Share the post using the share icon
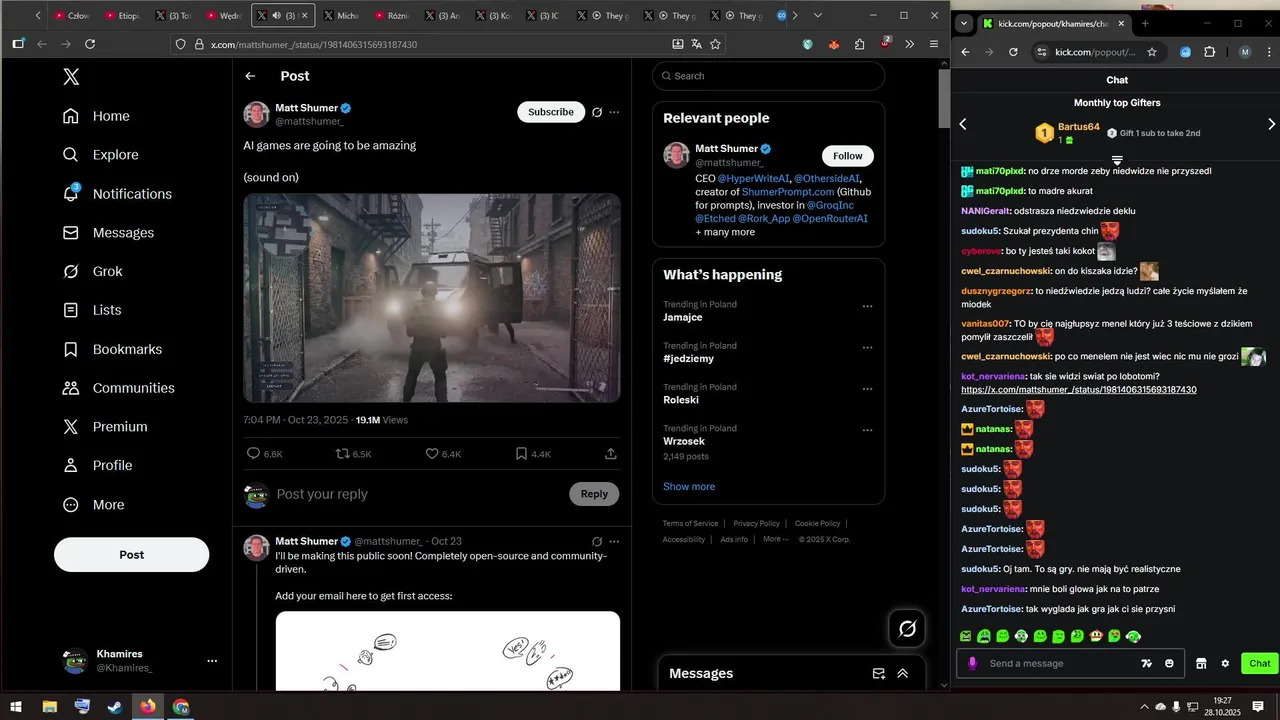This screenshot has width=1280, height=720. point(611,454)
